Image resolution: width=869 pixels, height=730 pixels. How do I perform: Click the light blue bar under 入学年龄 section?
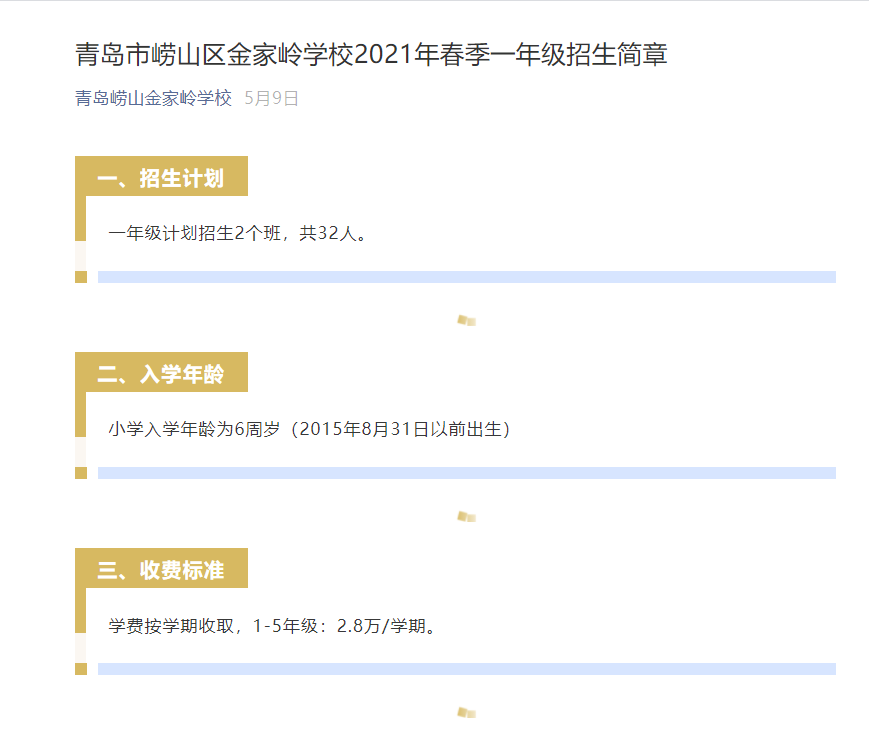point(466,473)
